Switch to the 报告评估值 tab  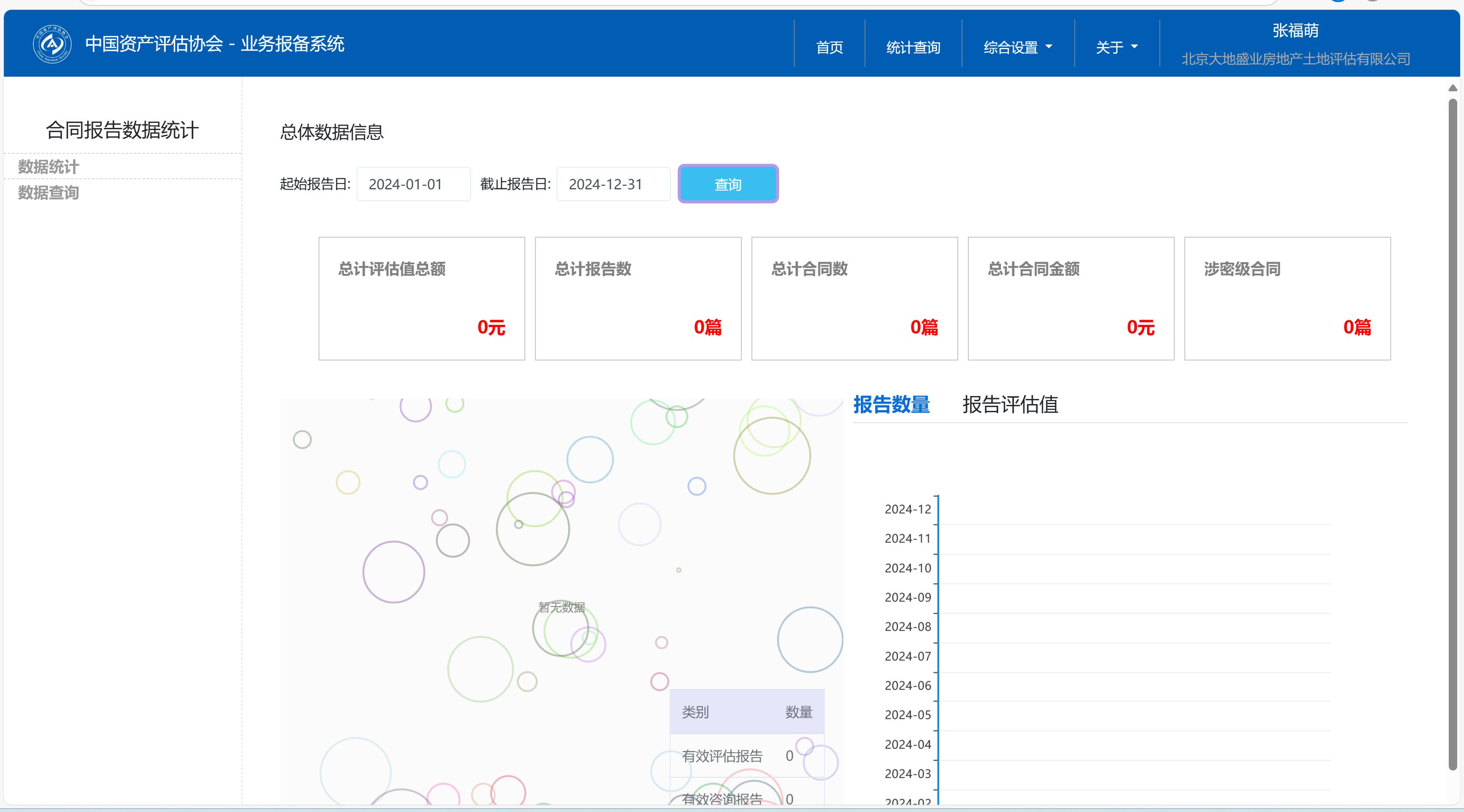tap(1010, 405)
